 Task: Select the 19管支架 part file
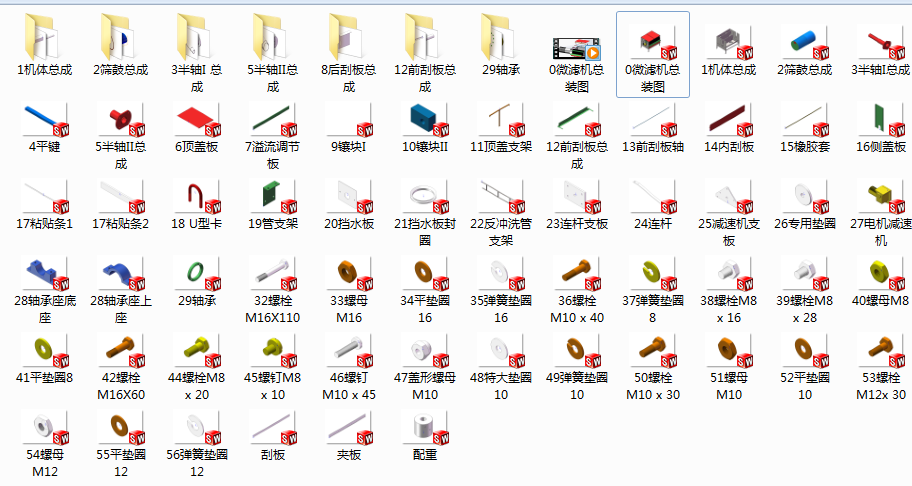click(273, 205)
